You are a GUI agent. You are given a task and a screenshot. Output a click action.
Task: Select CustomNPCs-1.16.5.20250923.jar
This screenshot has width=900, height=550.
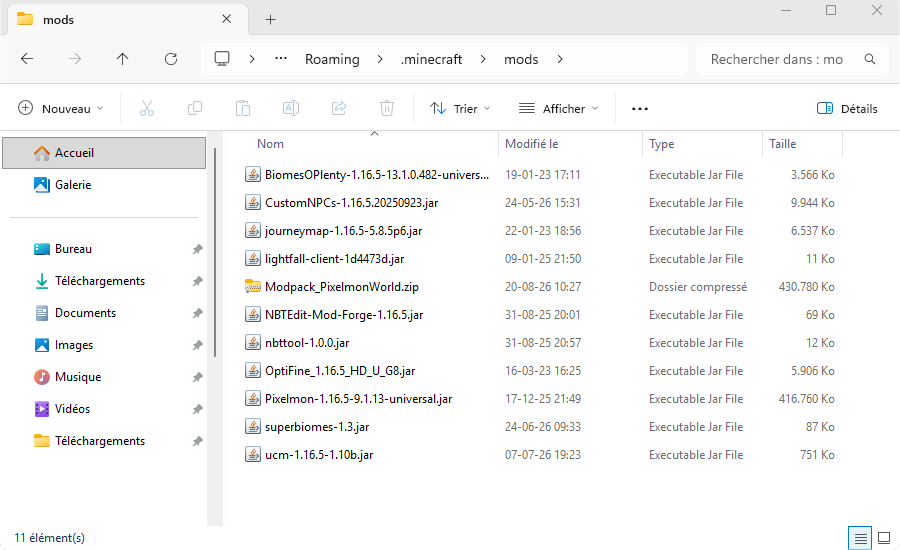[x=351, y=203]
